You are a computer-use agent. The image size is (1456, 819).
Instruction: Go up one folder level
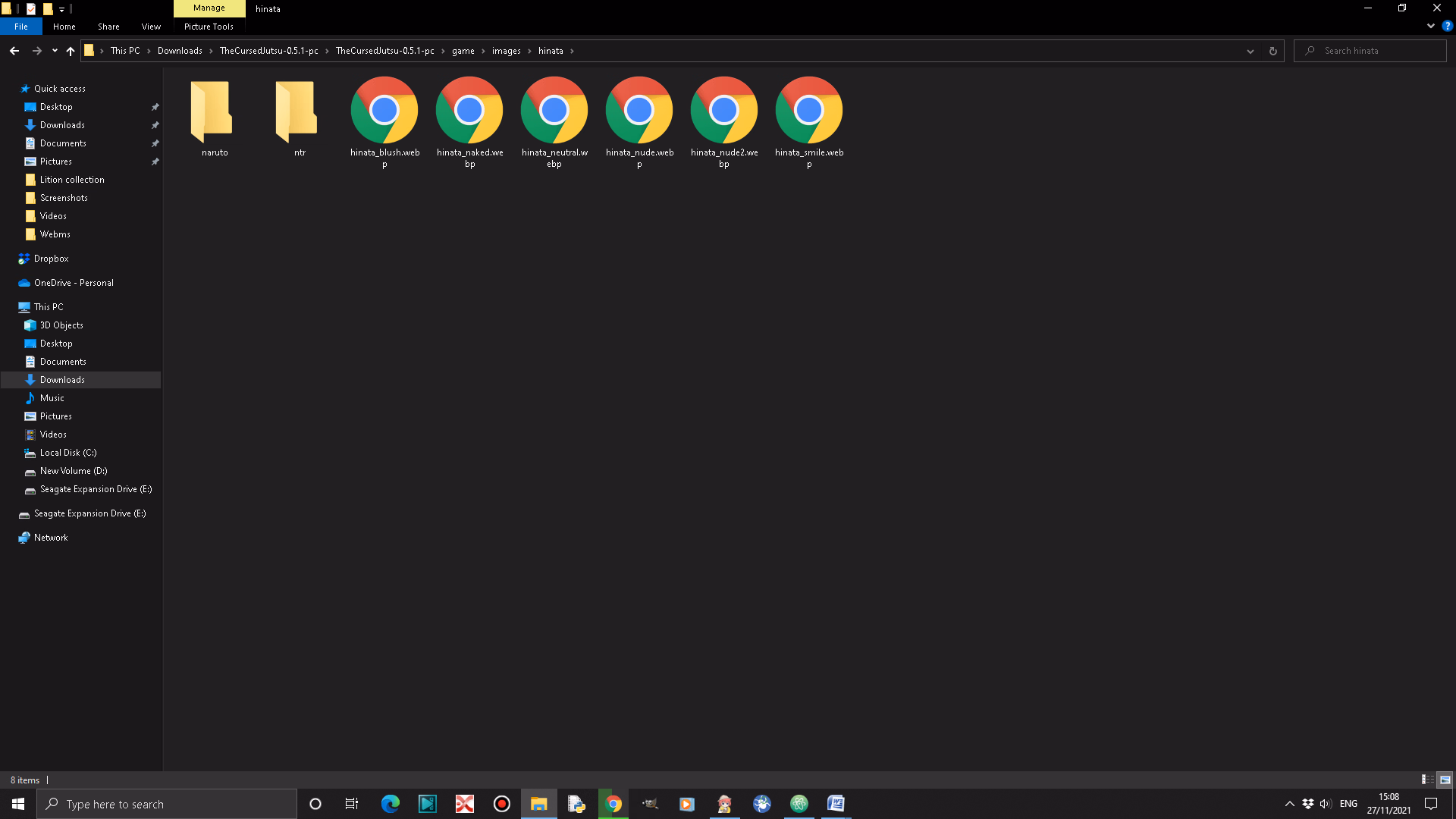(x=71, y=51)
